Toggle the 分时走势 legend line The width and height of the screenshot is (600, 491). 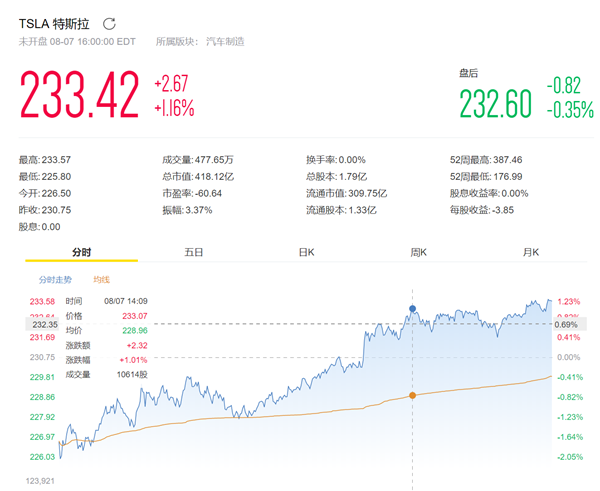point(55,280)
